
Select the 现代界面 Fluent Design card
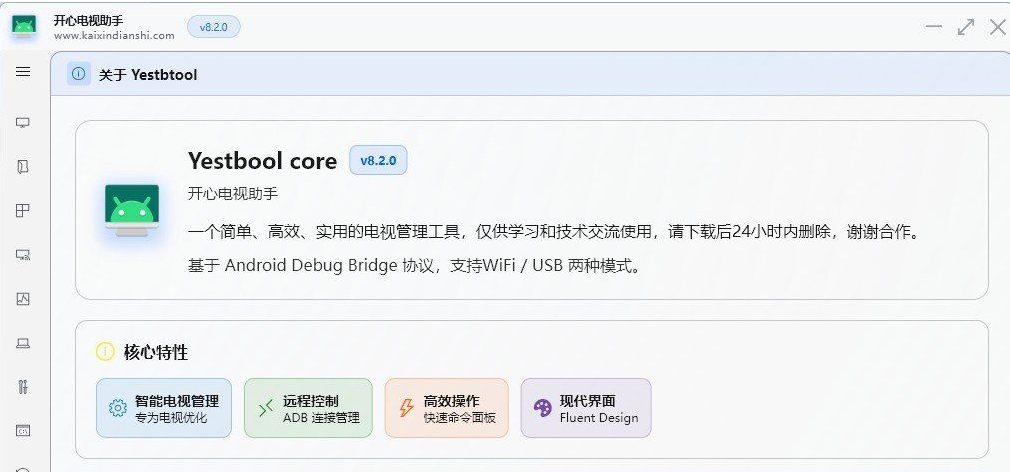coord(586,408)
